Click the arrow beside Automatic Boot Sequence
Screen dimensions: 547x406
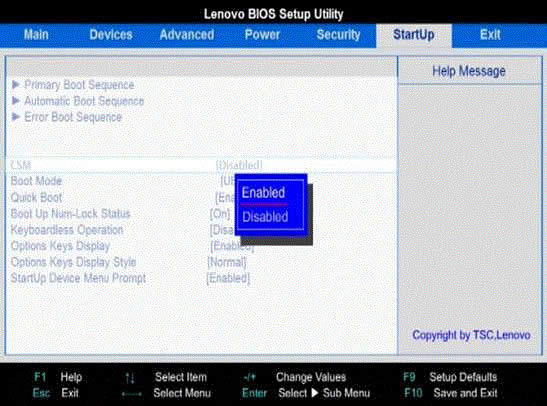tap(16, 101)
